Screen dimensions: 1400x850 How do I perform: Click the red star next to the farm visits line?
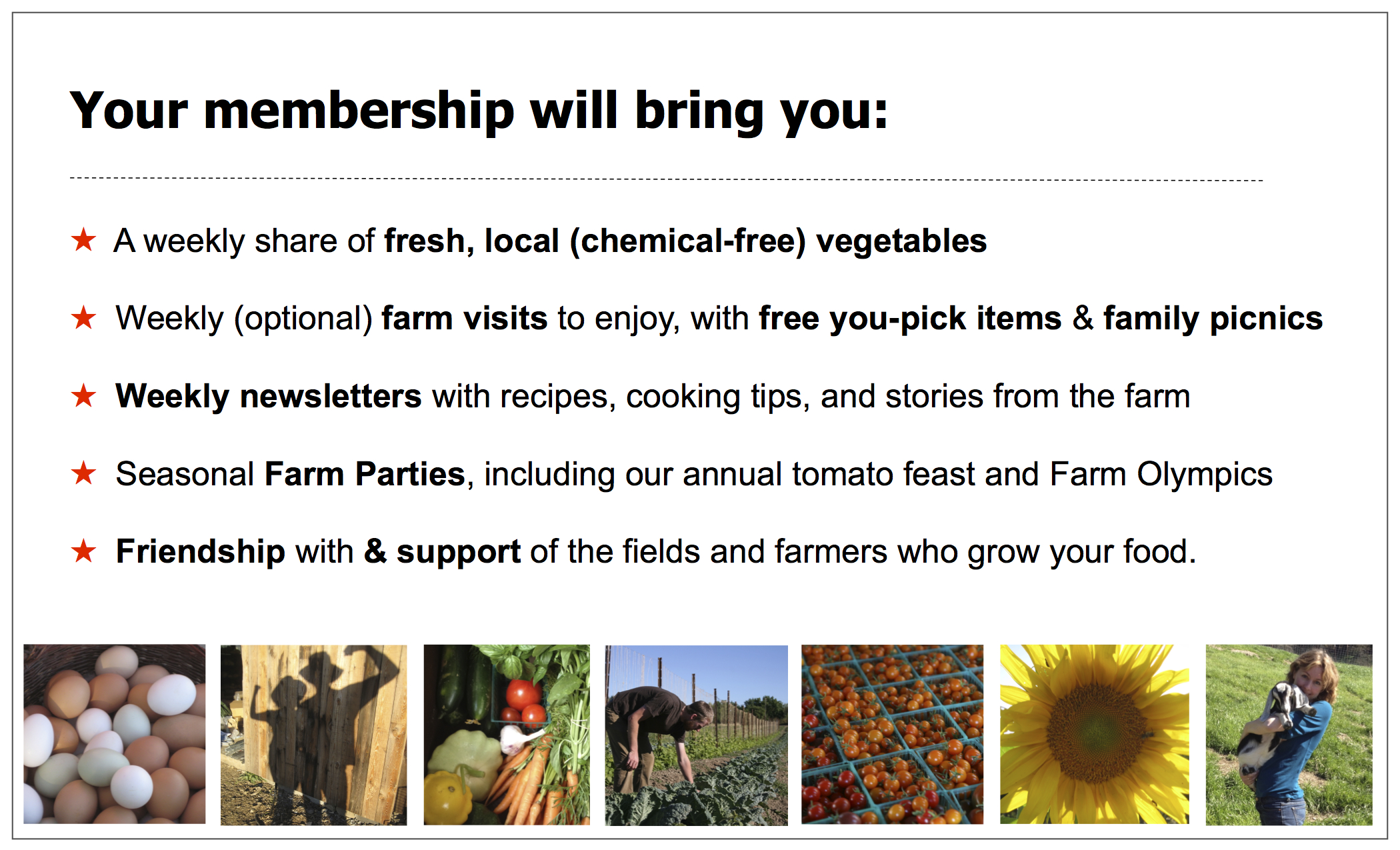point(84,318)
